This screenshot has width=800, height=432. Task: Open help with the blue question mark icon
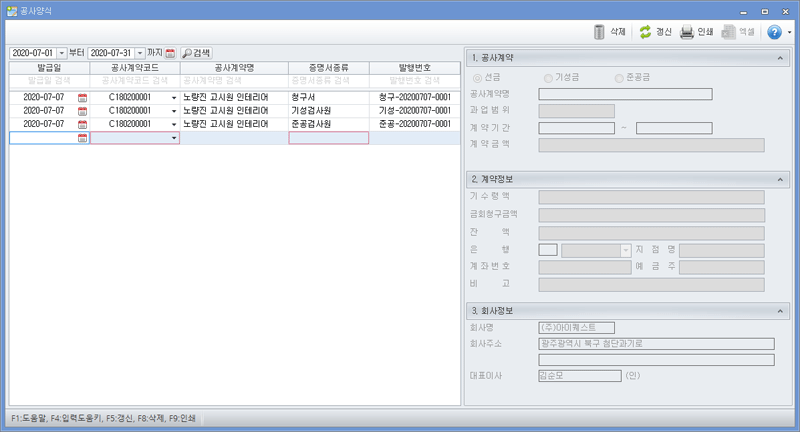[773, 32]
